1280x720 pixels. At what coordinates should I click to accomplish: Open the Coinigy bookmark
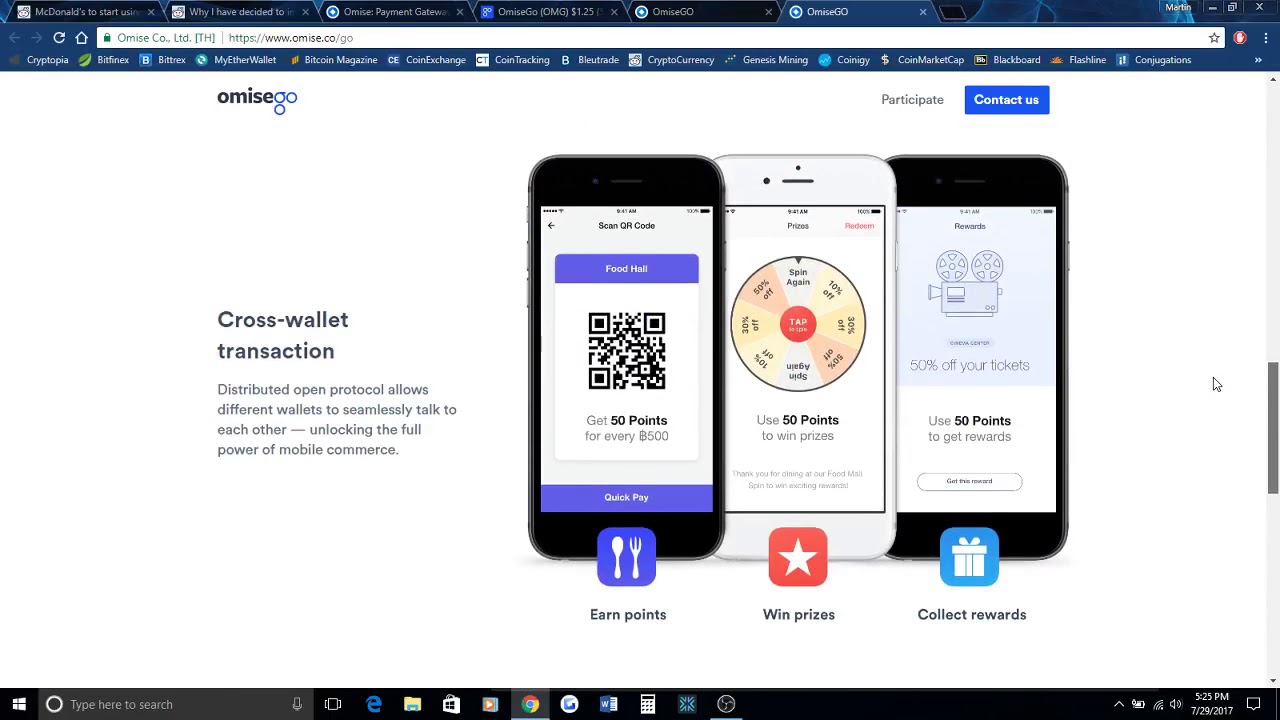844,60
